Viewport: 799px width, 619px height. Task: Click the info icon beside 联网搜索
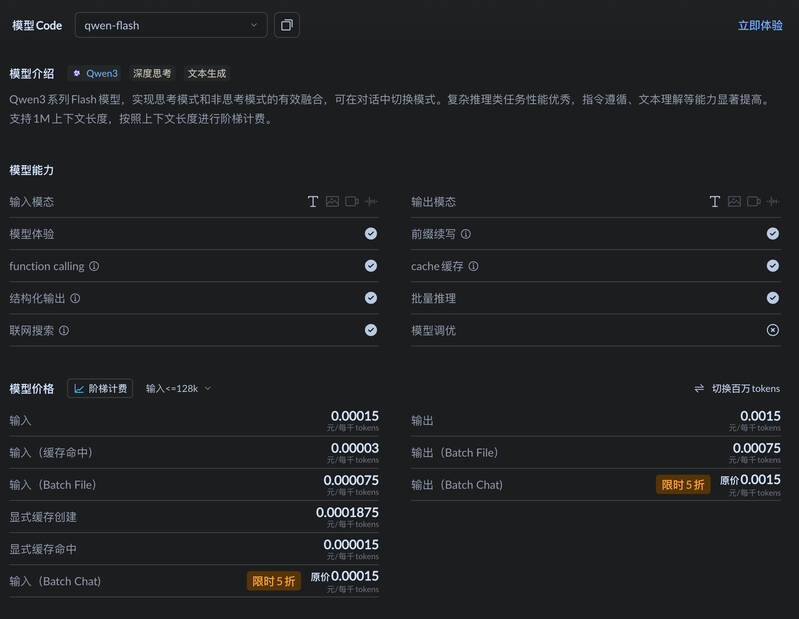coord(64,330)
